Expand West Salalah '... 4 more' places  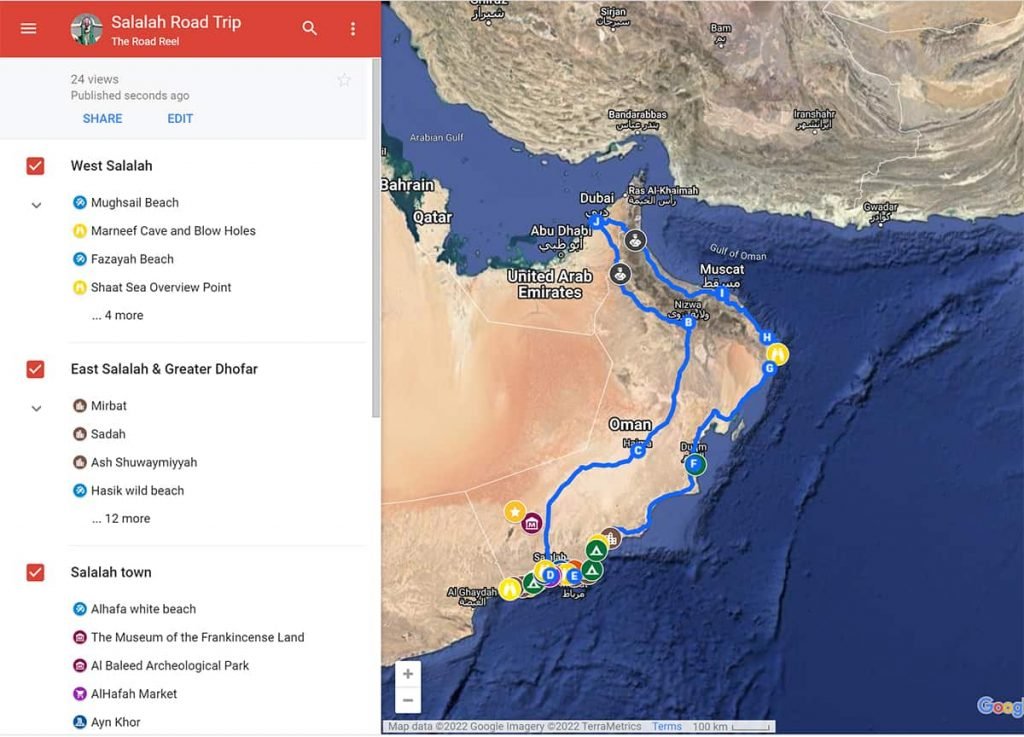(117, 315)
